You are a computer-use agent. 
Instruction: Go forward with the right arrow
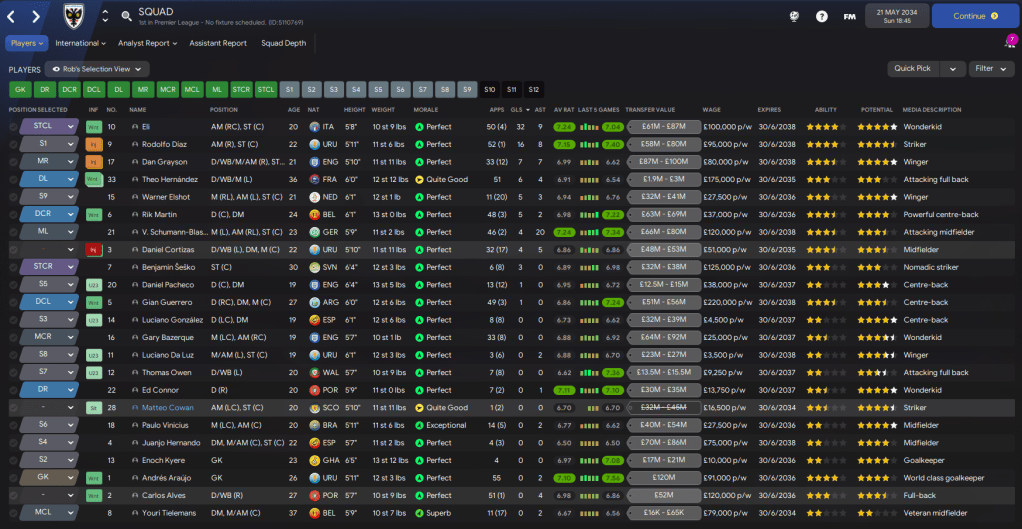coord(36,16)
